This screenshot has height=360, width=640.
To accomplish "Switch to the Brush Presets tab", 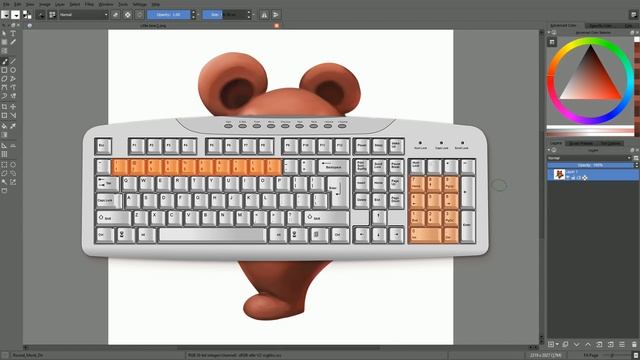I will pyautogui.click(x=581, y=143).
